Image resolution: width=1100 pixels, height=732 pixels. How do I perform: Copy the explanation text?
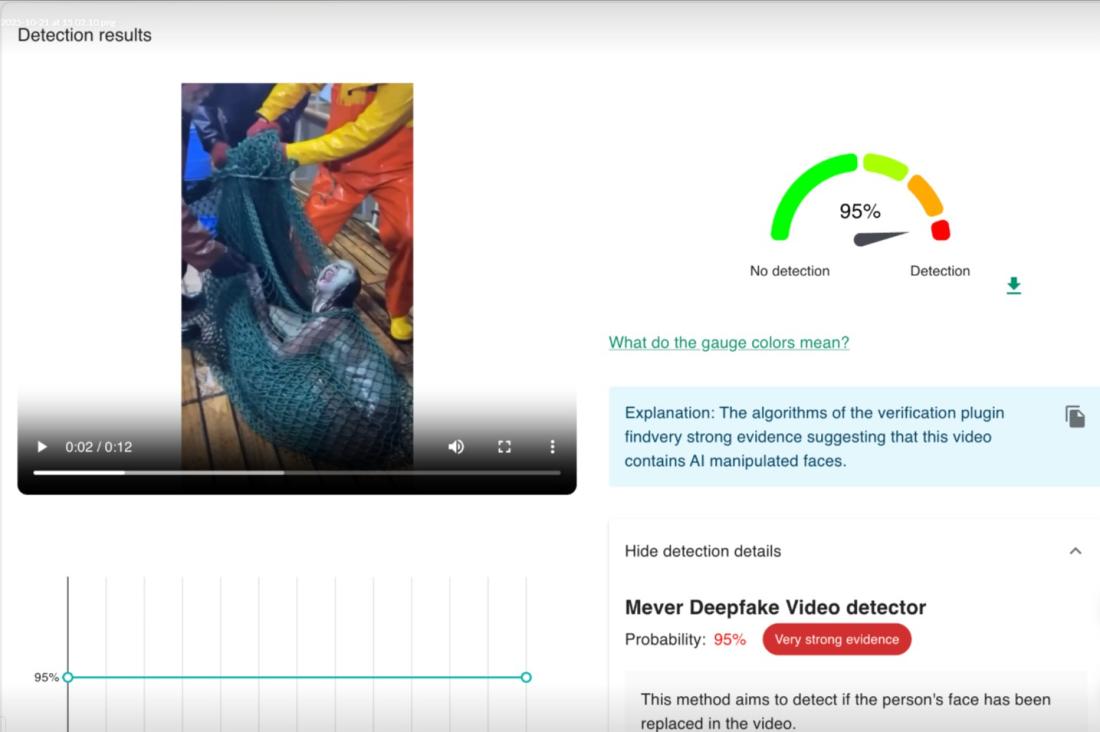tap(1075, 417)
